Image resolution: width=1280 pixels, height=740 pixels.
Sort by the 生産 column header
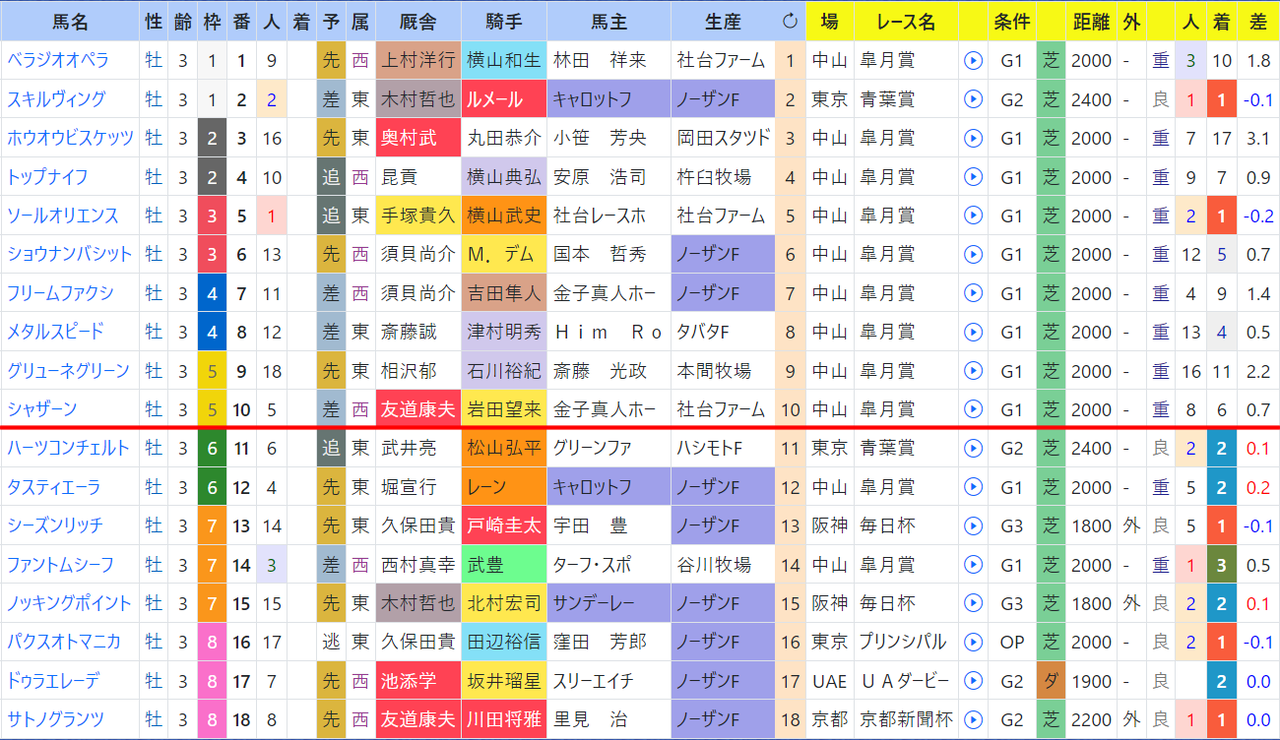(x=723, y=21)
